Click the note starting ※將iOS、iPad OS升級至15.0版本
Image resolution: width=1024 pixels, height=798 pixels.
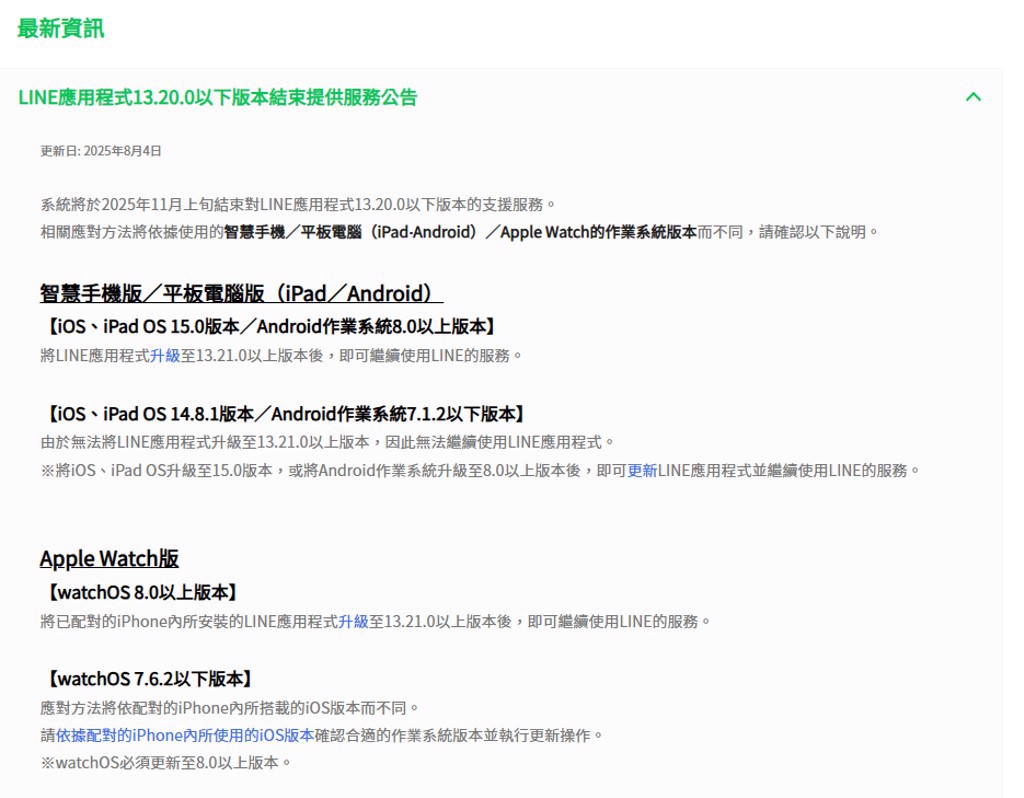[x=481, y=471]
